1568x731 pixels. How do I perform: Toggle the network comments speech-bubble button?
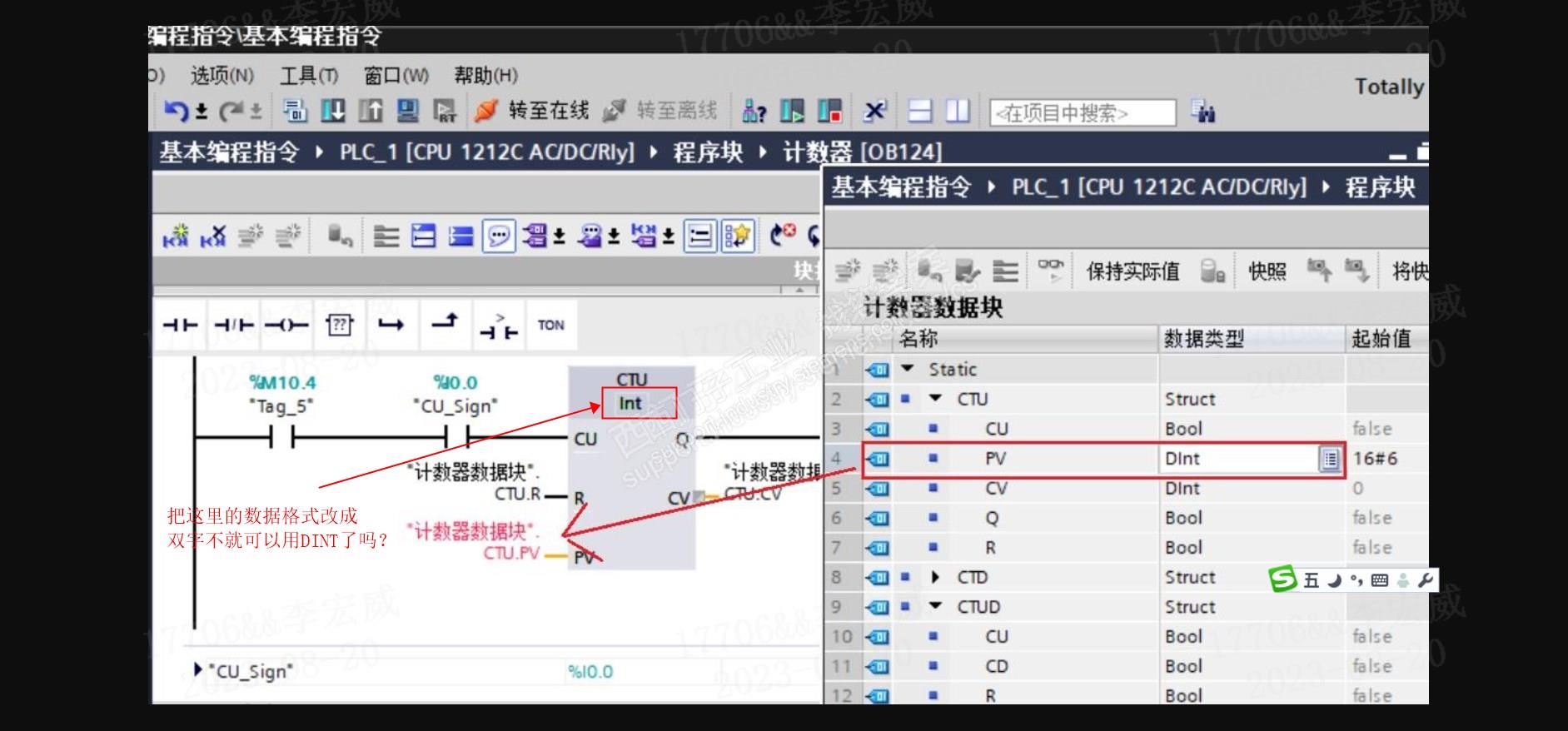pos(499,236)
